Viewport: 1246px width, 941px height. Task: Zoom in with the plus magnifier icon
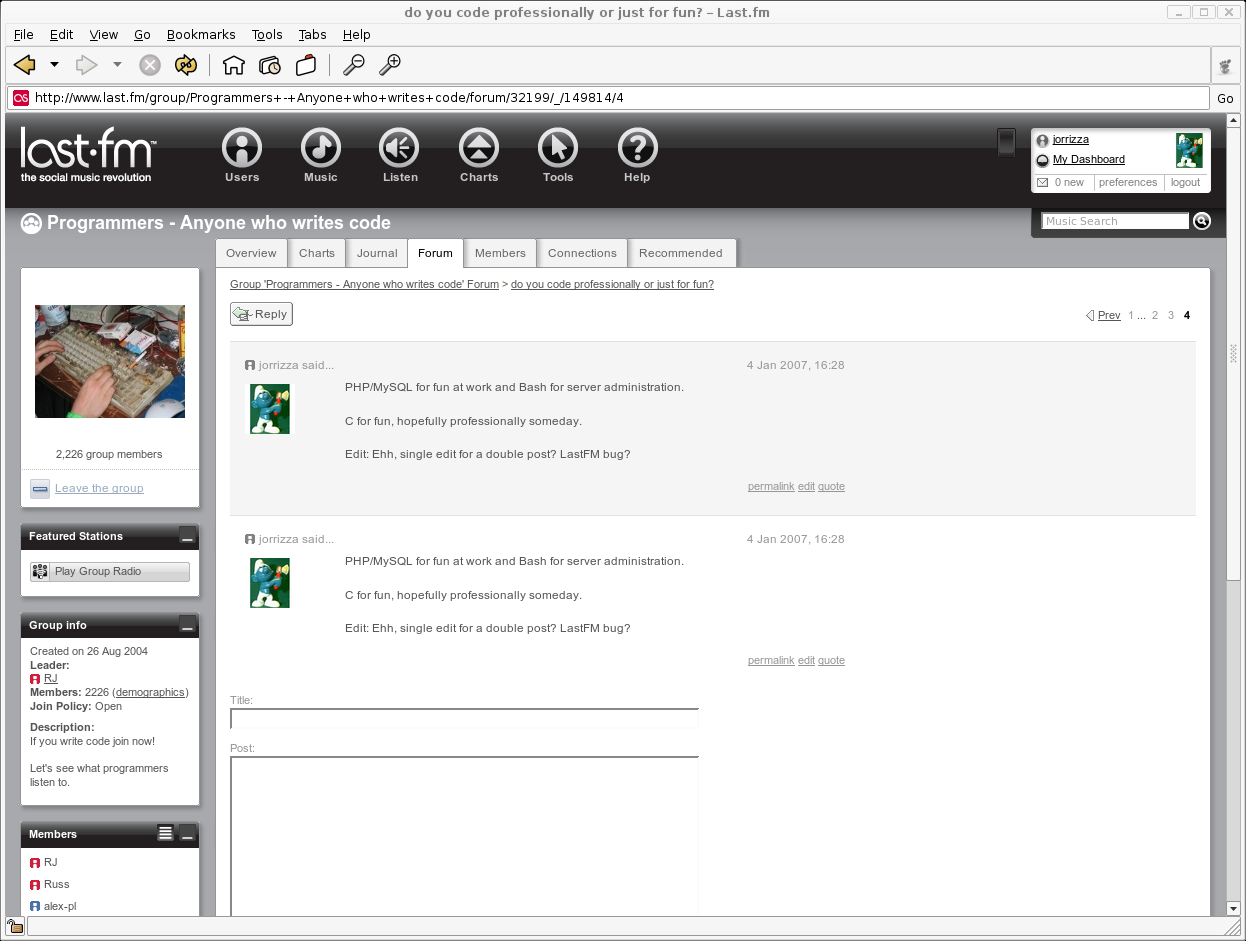(390, 65)
